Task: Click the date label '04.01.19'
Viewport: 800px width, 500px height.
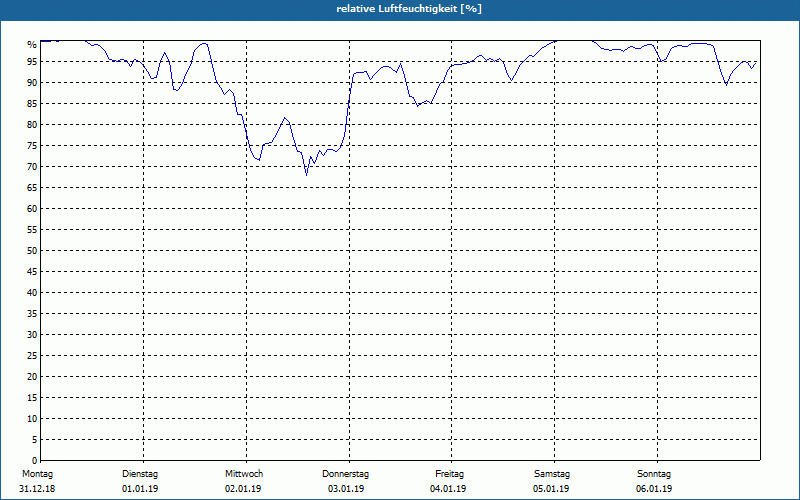Action: click(448, 489)
